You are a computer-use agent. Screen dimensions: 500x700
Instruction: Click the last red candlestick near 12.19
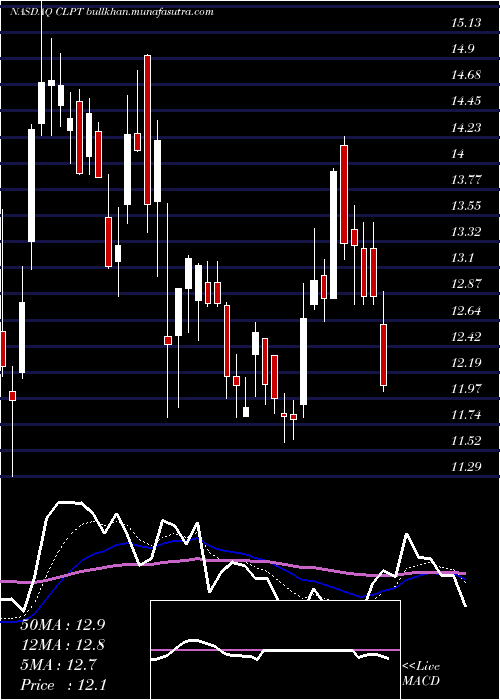click(383, 355)
